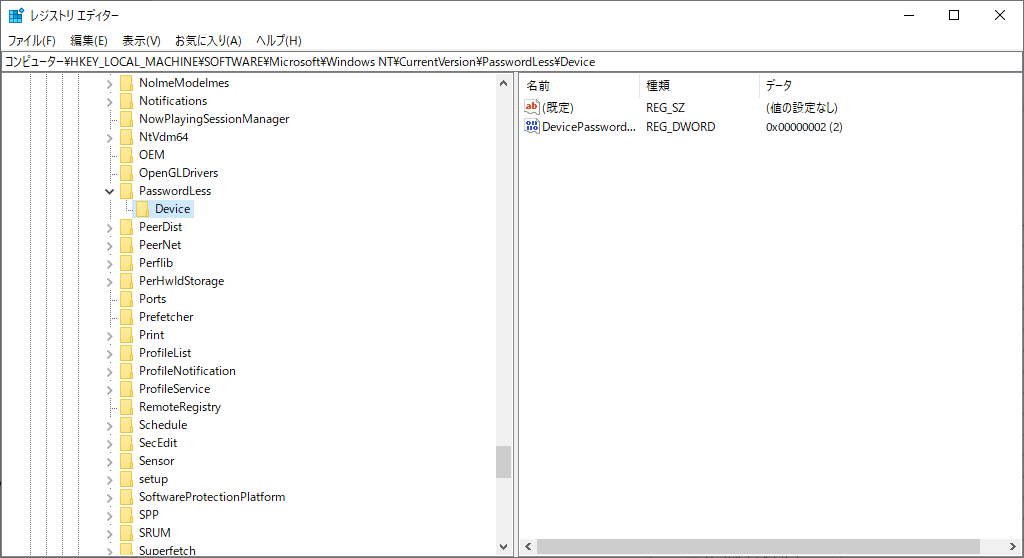
Task: Expand the Notifications key
Action: (110, 101)
